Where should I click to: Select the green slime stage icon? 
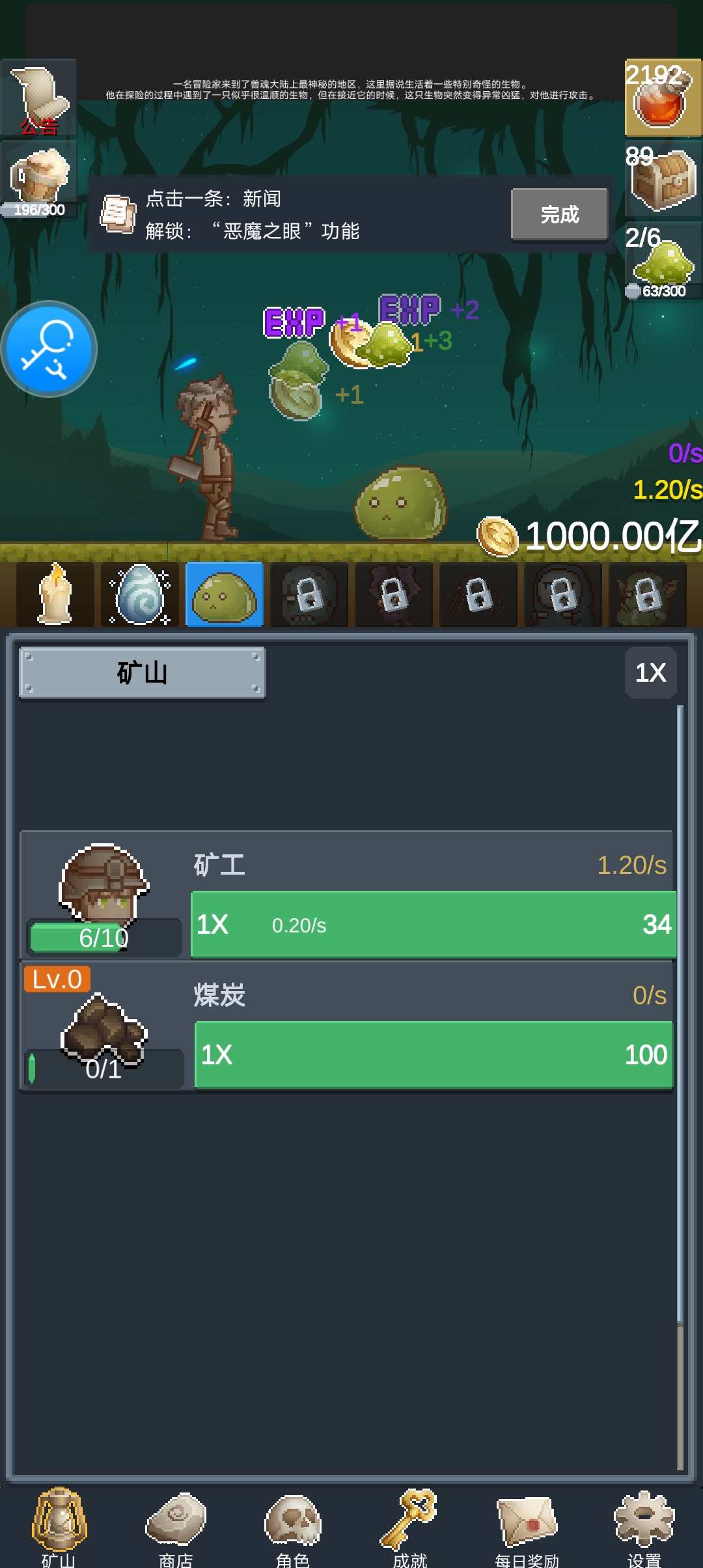[225, 595]
